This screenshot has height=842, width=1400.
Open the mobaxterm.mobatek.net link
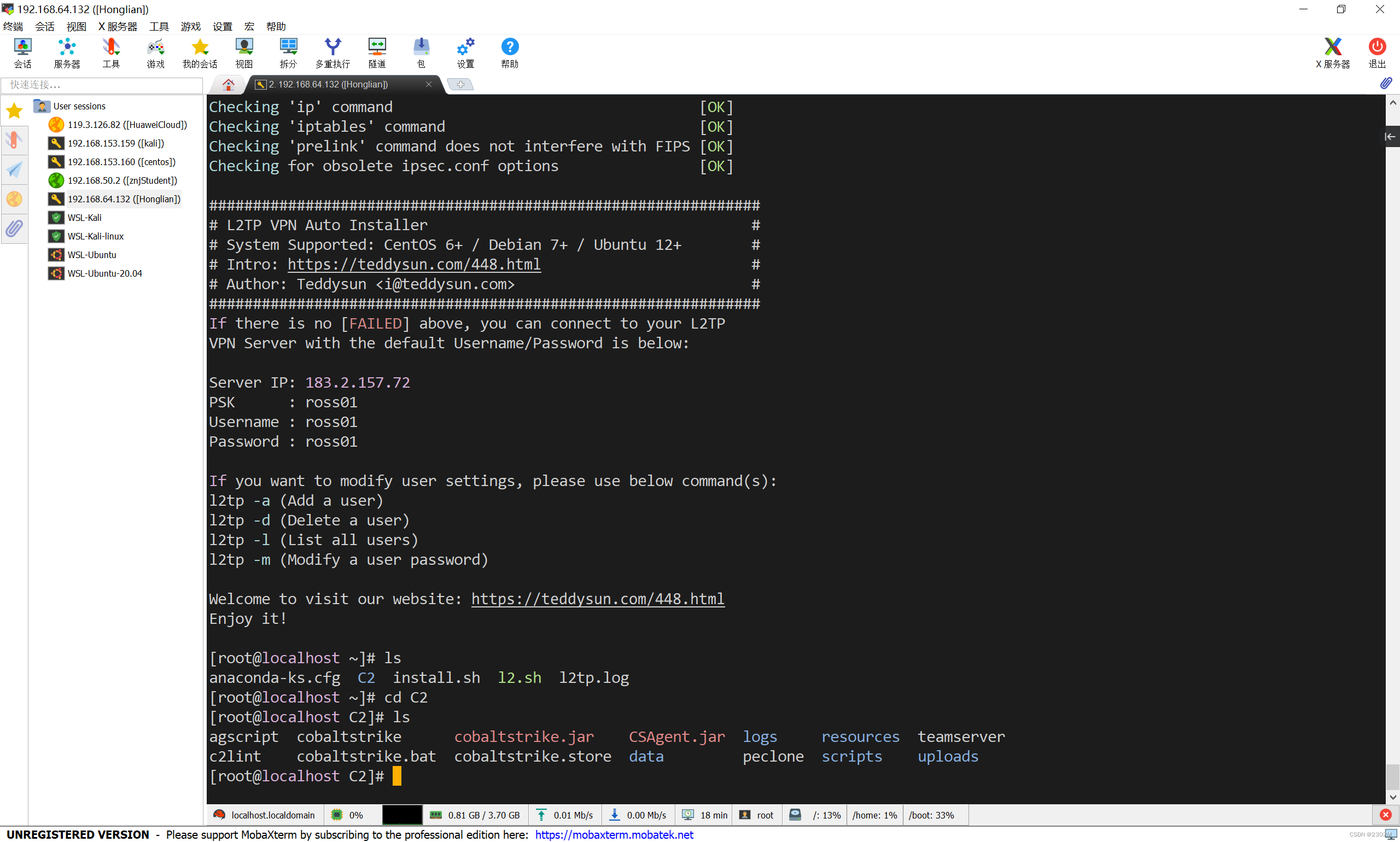tap(614, 835)
